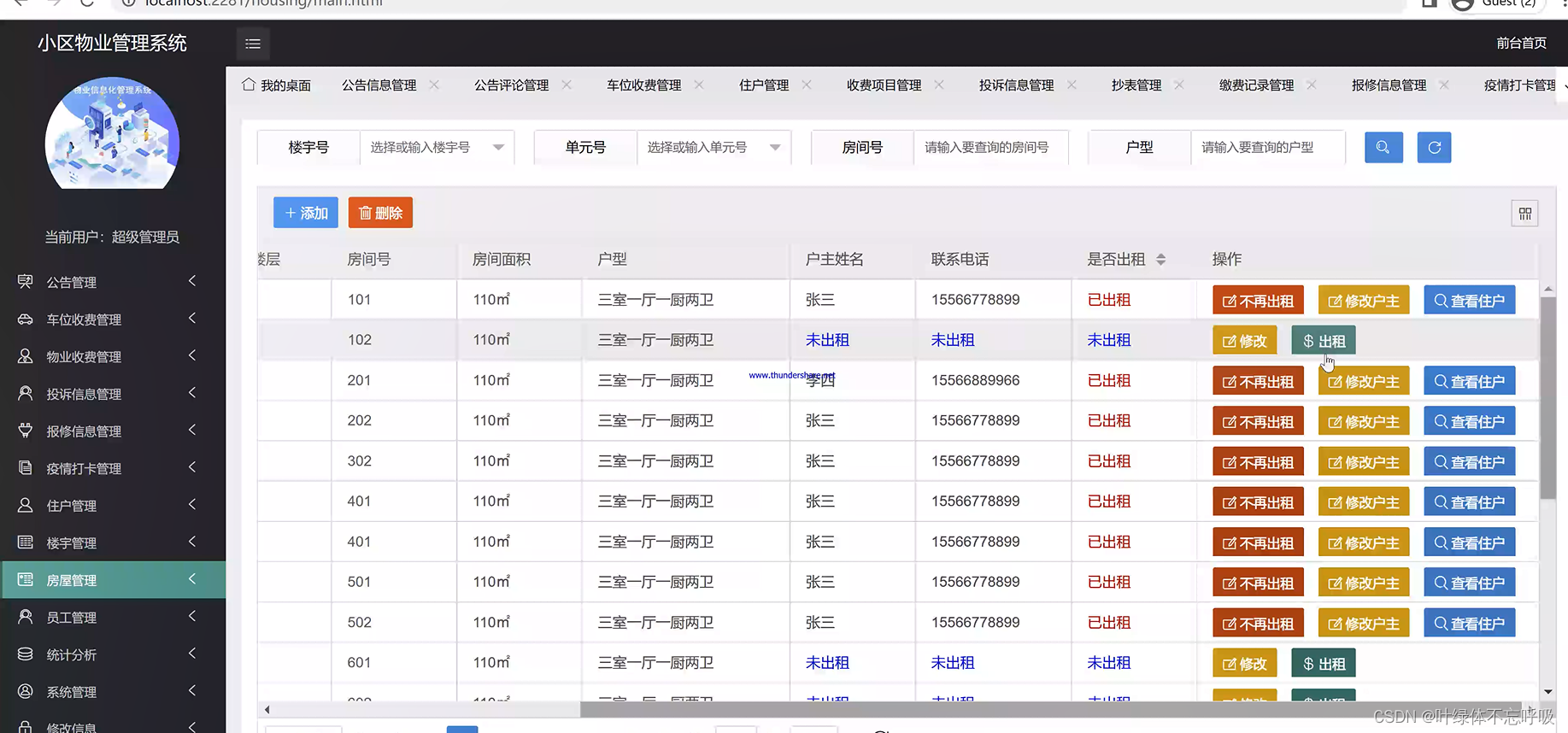Click the 统计分析 database icon
The image size is (1568, 733).
coord(26,654)
